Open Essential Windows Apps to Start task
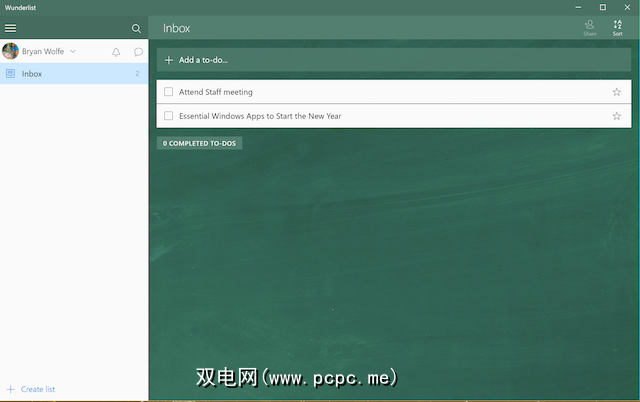Image resolution: width=640 pixels, height=402 pixels. 260,116
